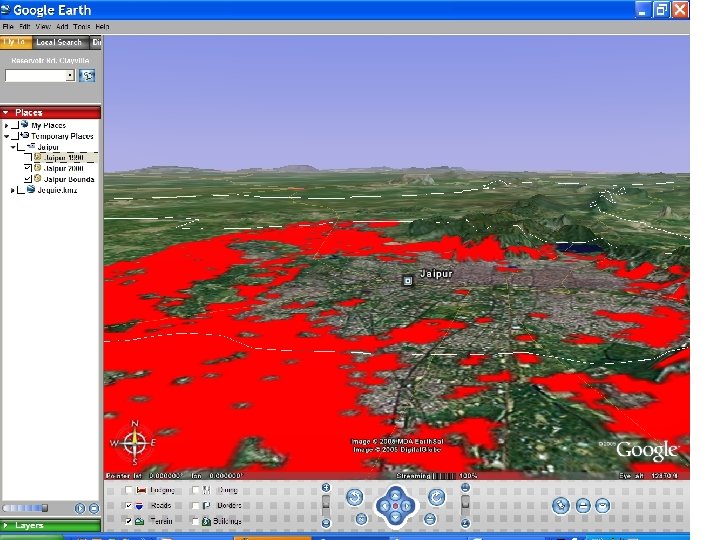Click the Jaipur label on the map
Screen dimensions: 720x540
point(436,274)
